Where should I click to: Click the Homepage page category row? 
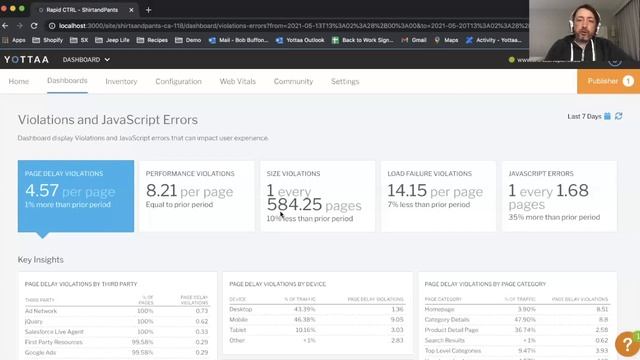[x=517, y=309]
